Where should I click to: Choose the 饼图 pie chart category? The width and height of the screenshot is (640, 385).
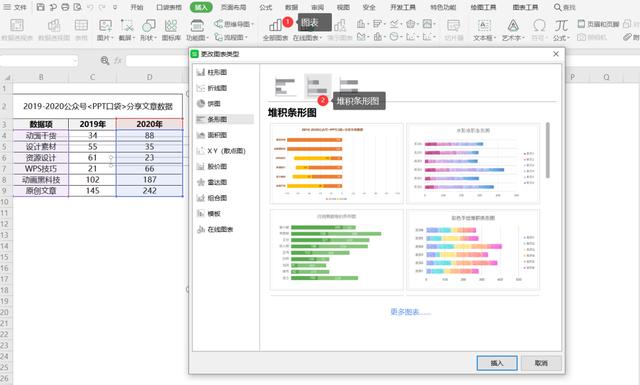209,104
